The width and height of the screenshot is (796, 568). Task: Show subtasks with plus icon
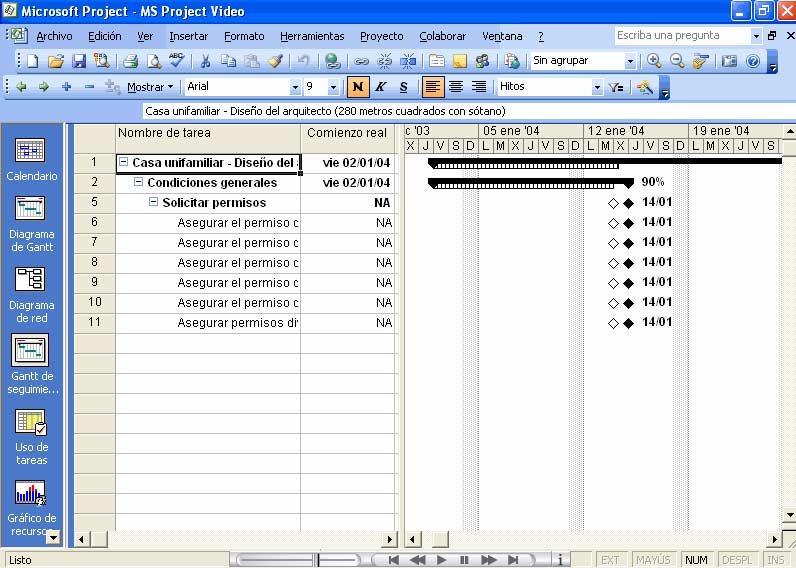(x=67, y=87)
